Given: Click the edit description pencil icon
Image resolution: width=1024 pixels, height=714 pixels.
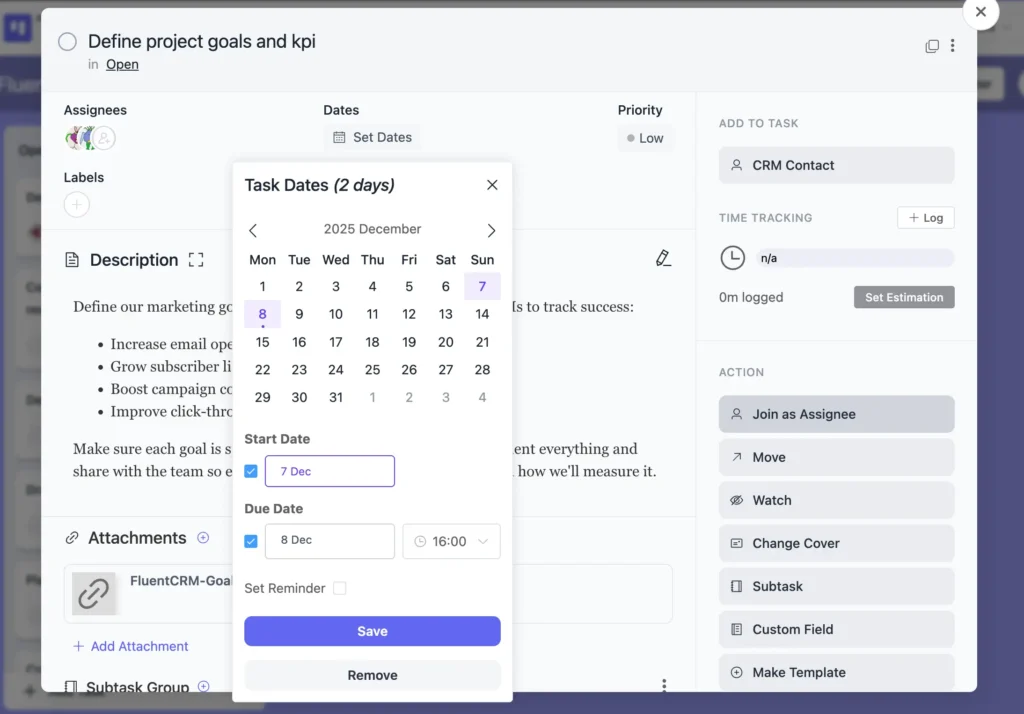Looking at the screenshot, I should 663,258.
